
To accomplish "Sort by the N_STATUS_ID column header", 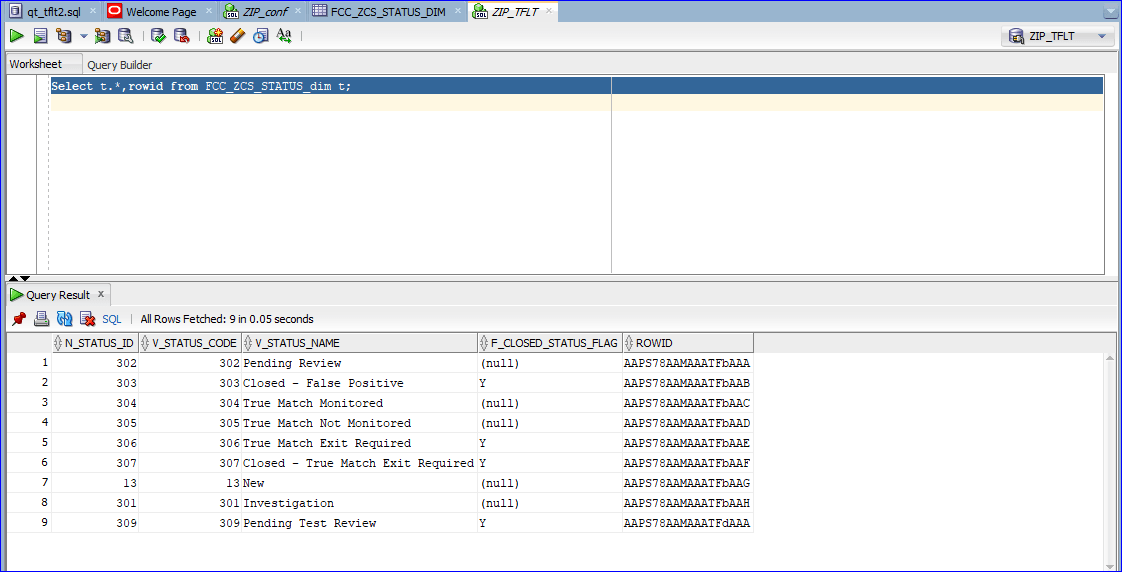I will [95, 343].
